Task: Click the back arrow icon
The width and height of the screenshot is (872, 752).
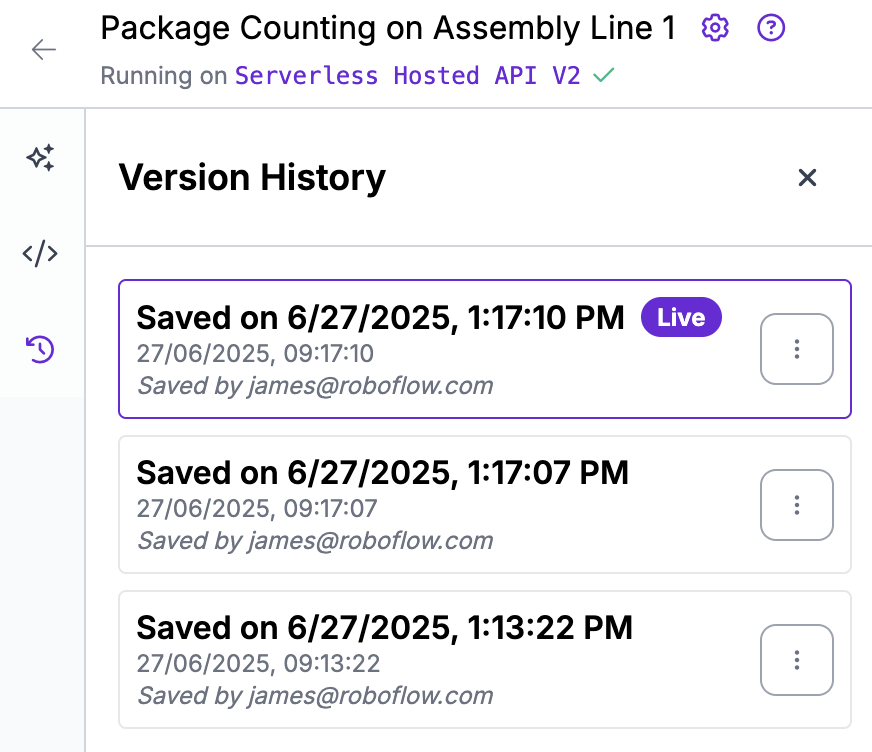Action: (x=43, y=49)
